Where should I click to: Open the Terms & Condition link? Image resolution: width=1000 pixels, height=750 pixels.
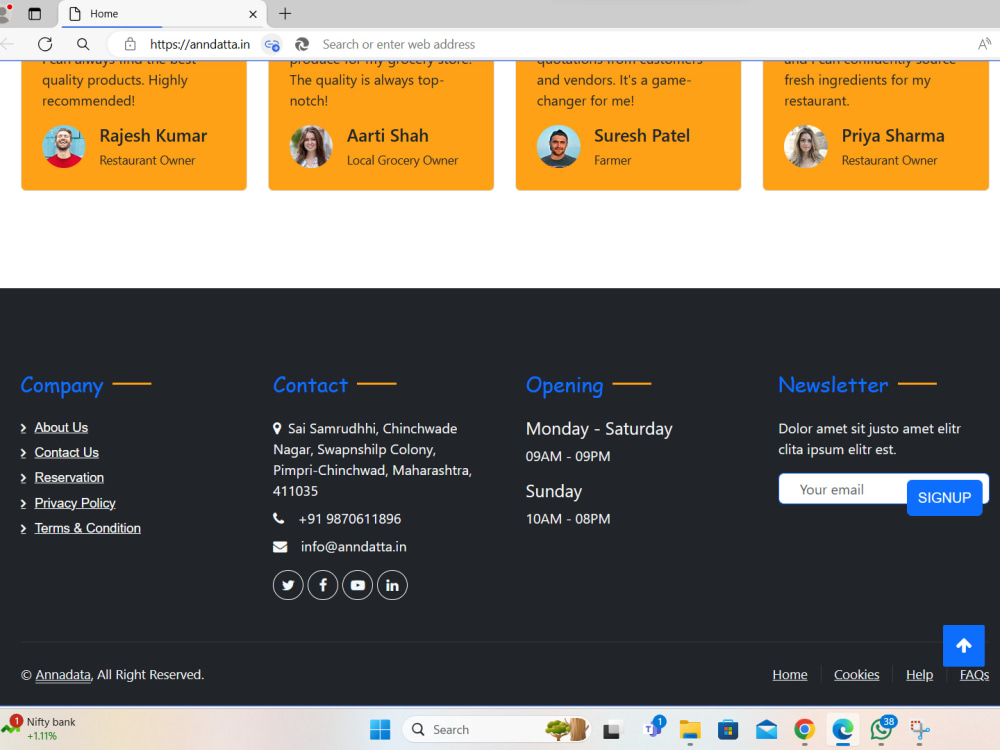(87, 527)
